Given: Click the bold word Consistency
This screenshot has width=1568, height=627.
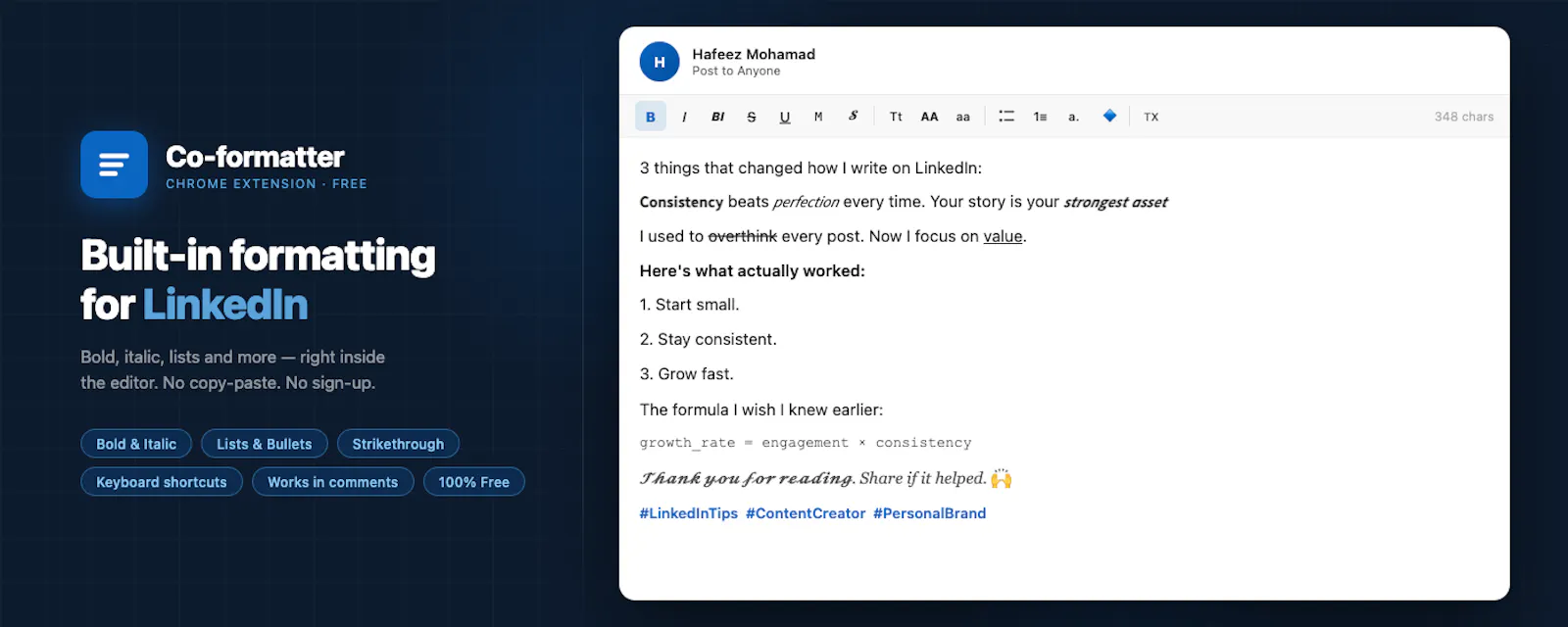Looking at the screenshot, I should pyautogui.click(x=681, y=202).
